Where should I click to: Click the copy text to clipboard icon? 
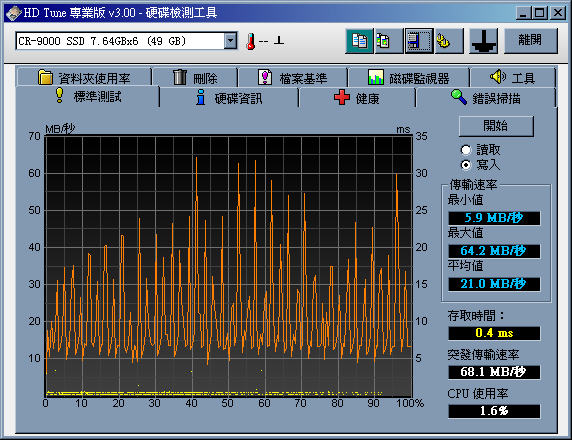(359, 41)
